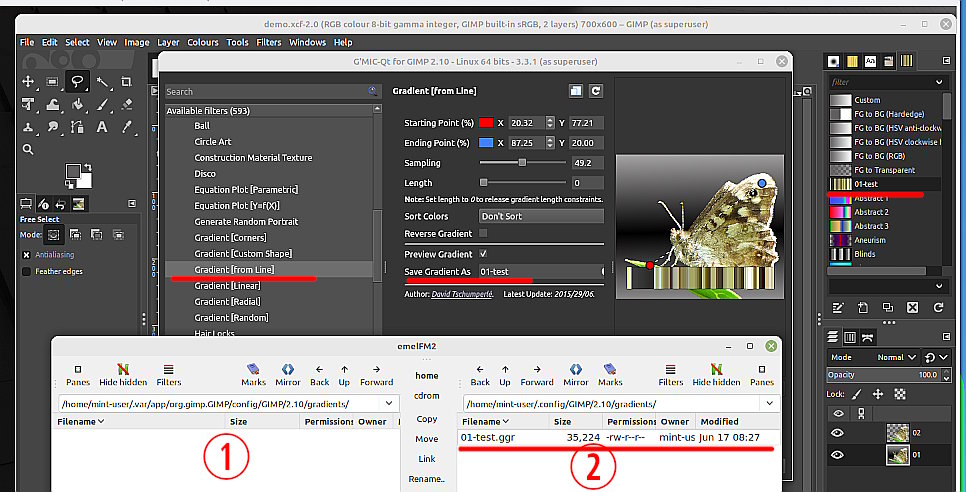Refresh gradients in GIMP gradients panel
Screen dimensions: 966x492
(x=938, y=307)
